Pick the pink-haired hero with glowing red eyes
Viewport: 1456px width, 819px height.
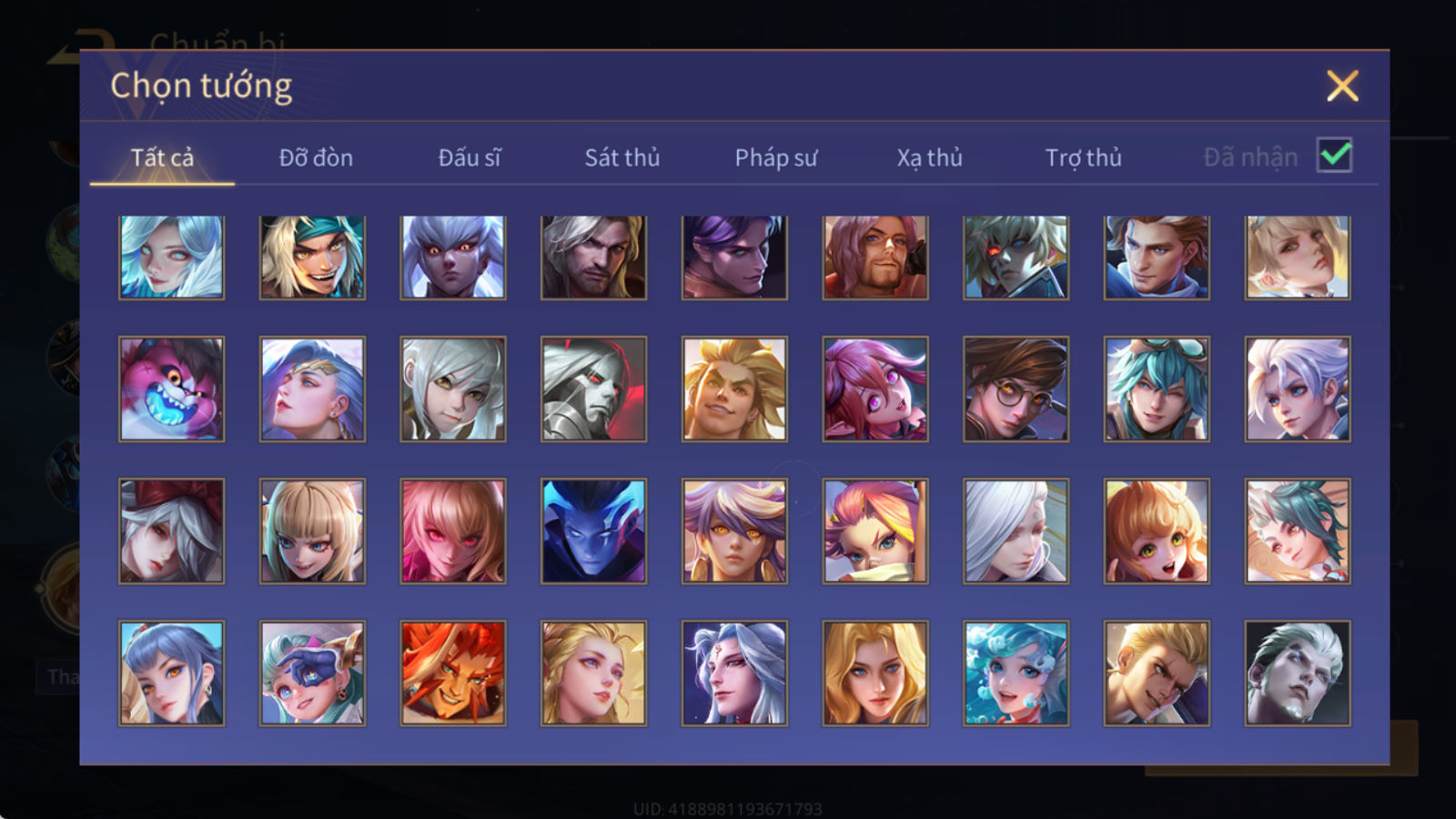(452, 531)
